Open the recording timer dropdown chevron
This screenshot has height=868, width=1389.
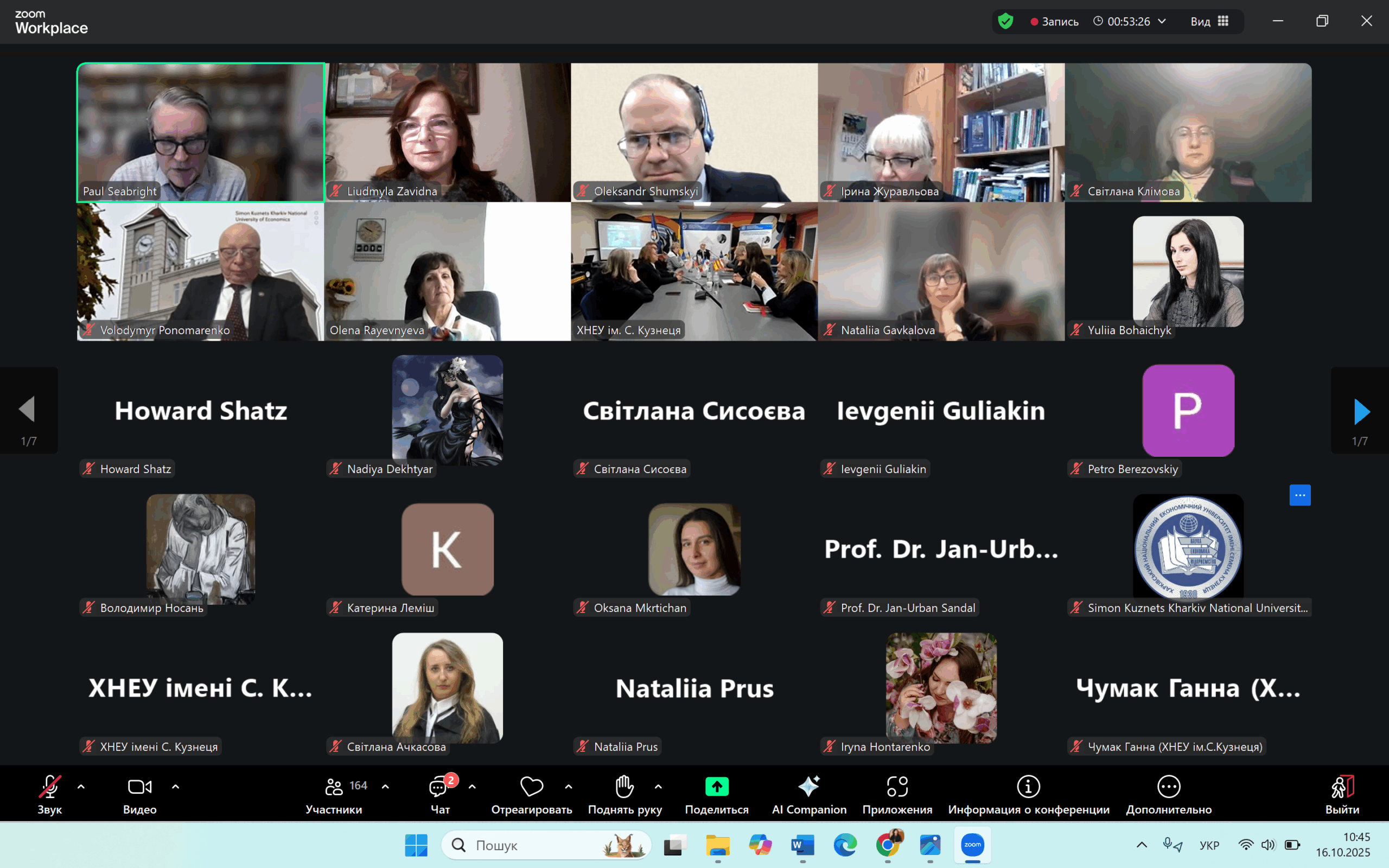point(1162,21)
